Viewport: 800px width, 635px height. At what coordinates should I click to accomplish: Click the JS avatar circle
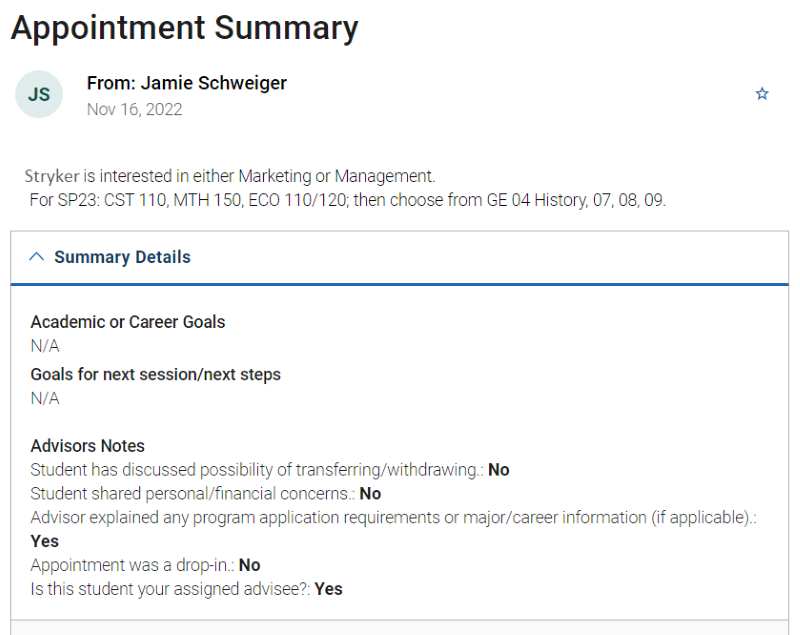pyautogui.click(x=39, y=95)
